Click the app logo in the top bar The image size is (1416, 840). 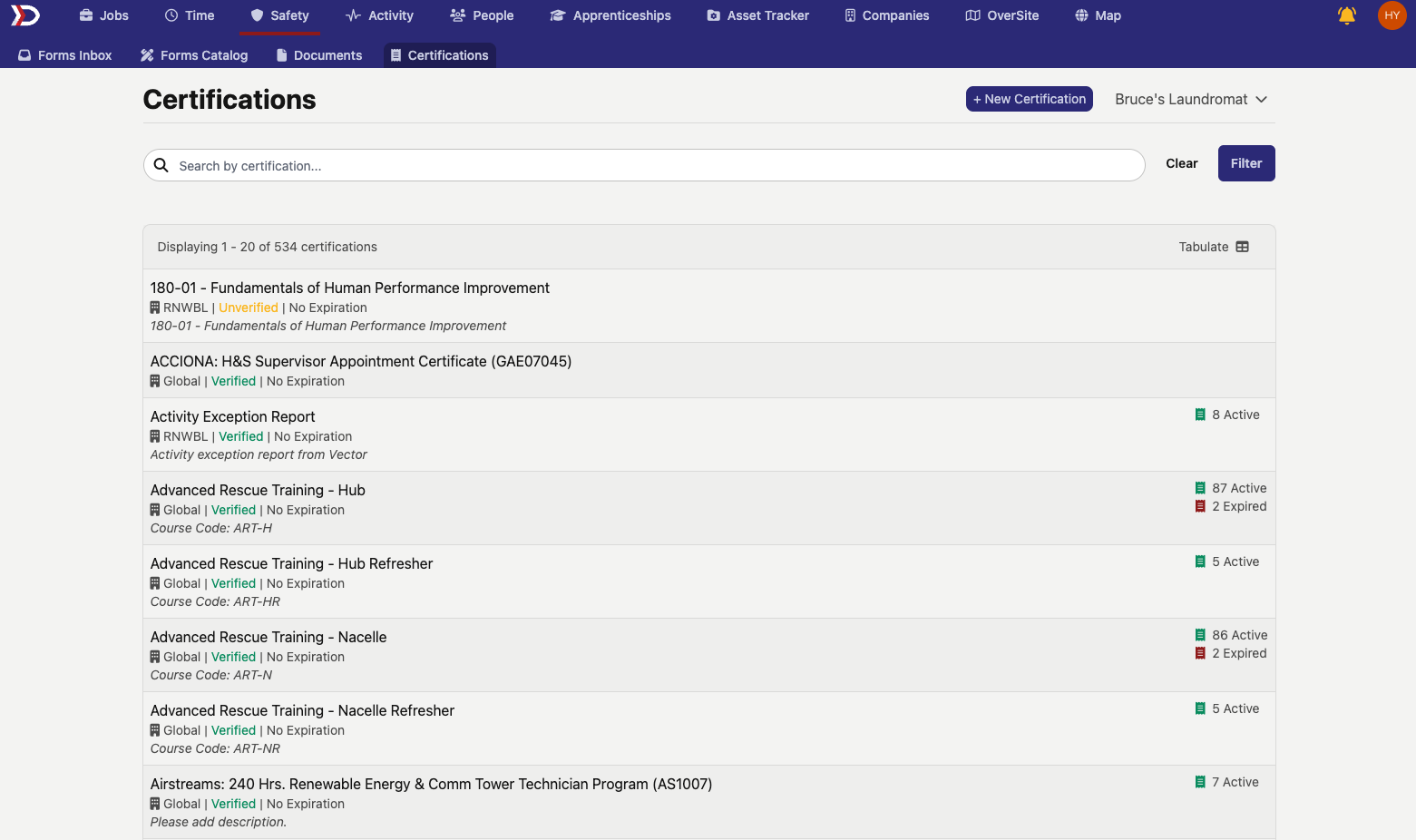25,15
